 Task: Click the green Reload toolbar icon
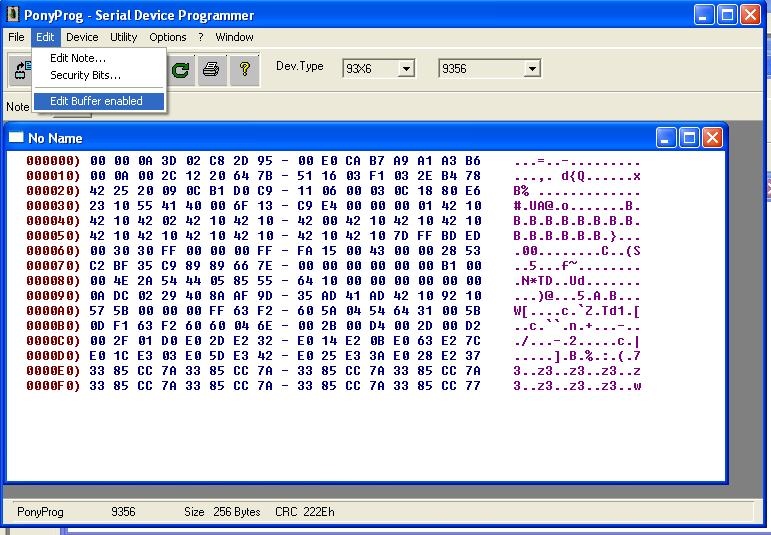(x=180, y=70)
